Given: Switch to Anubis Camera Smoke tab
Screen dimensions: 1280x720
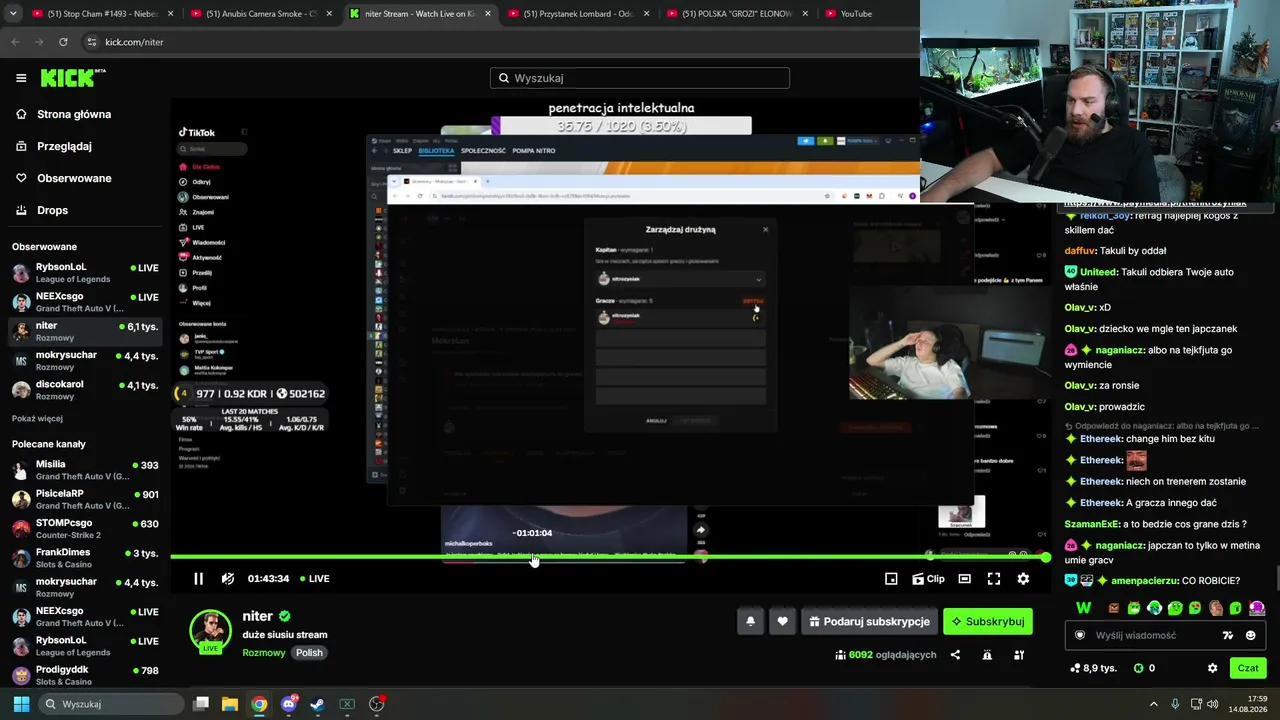Looking at the screenshot, I should [262, 14].
